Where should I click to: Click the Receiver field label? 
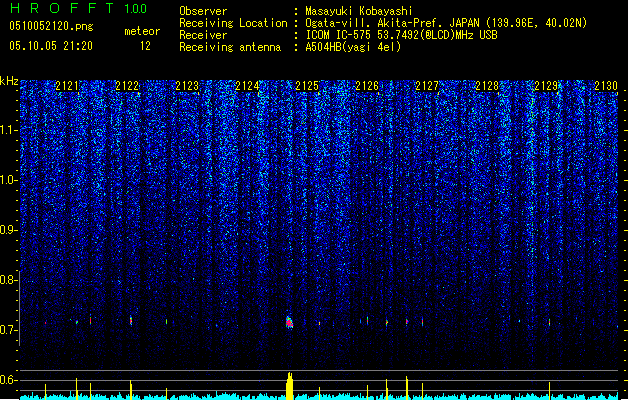pos(203,35)
